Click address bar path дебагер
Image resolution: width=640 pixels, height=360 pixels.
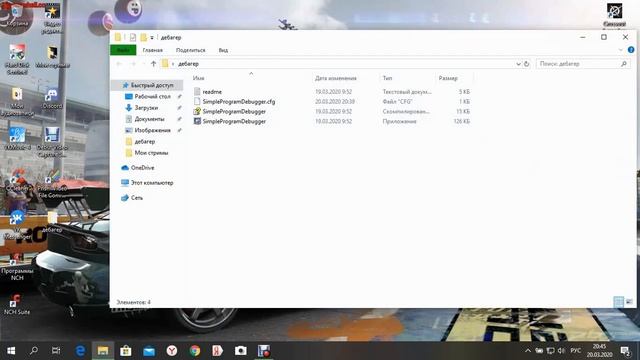click(x=188, y=64)
